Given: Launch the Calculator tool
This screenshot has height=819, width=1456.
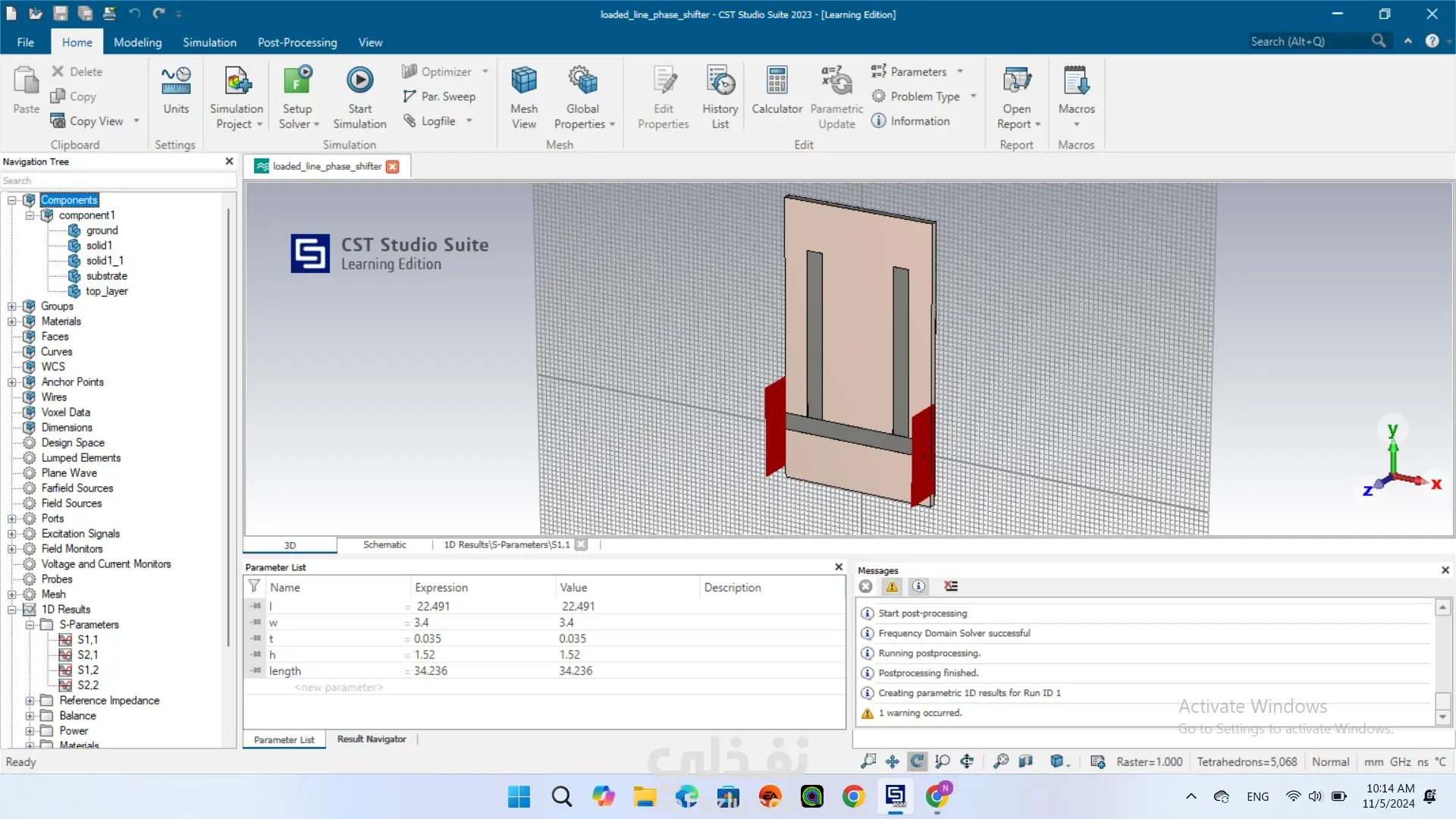Looking at the screenshot, I should point(777,91).
